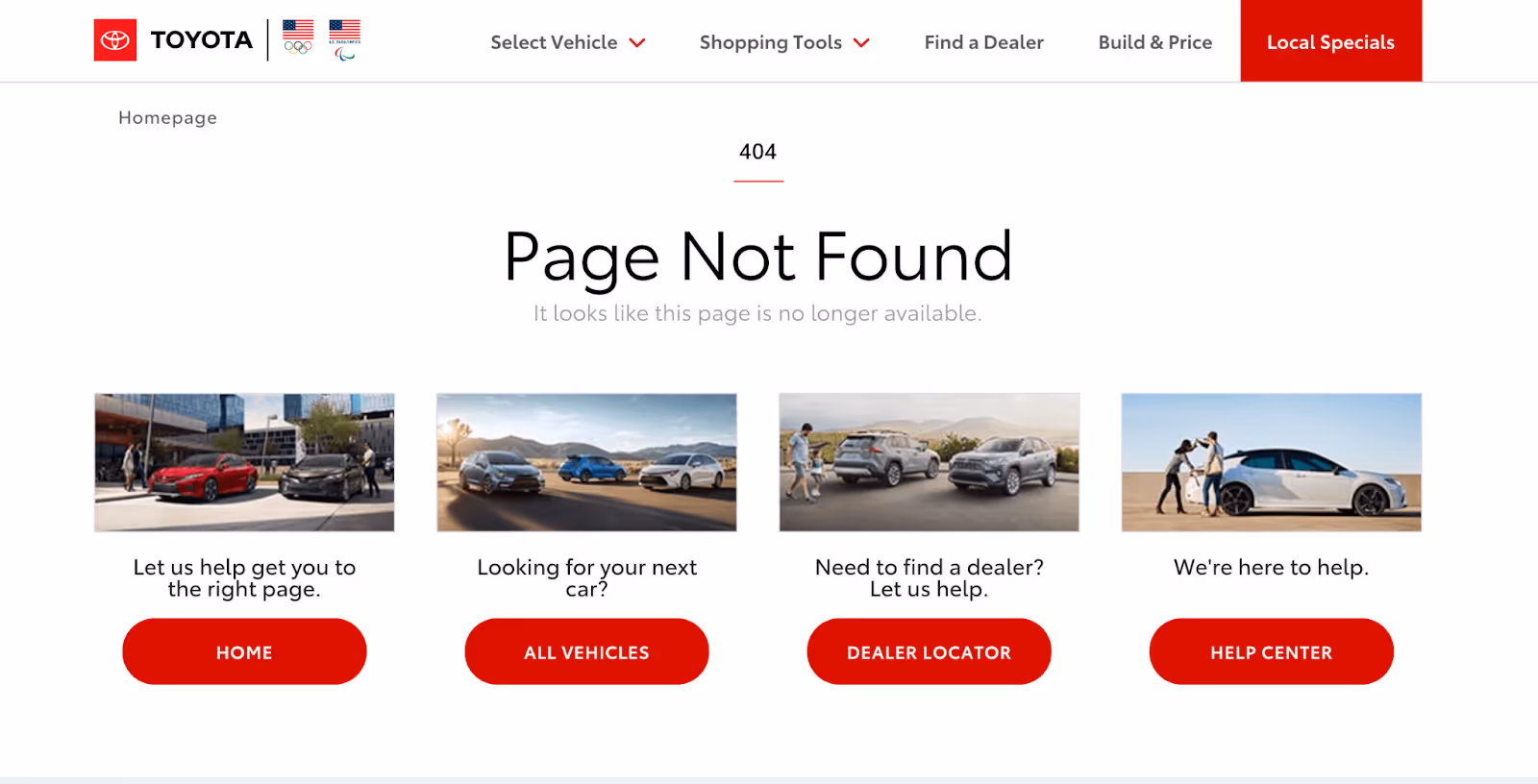
Task: Select the three Corollas desert image
Action: [x=586, y=462]
